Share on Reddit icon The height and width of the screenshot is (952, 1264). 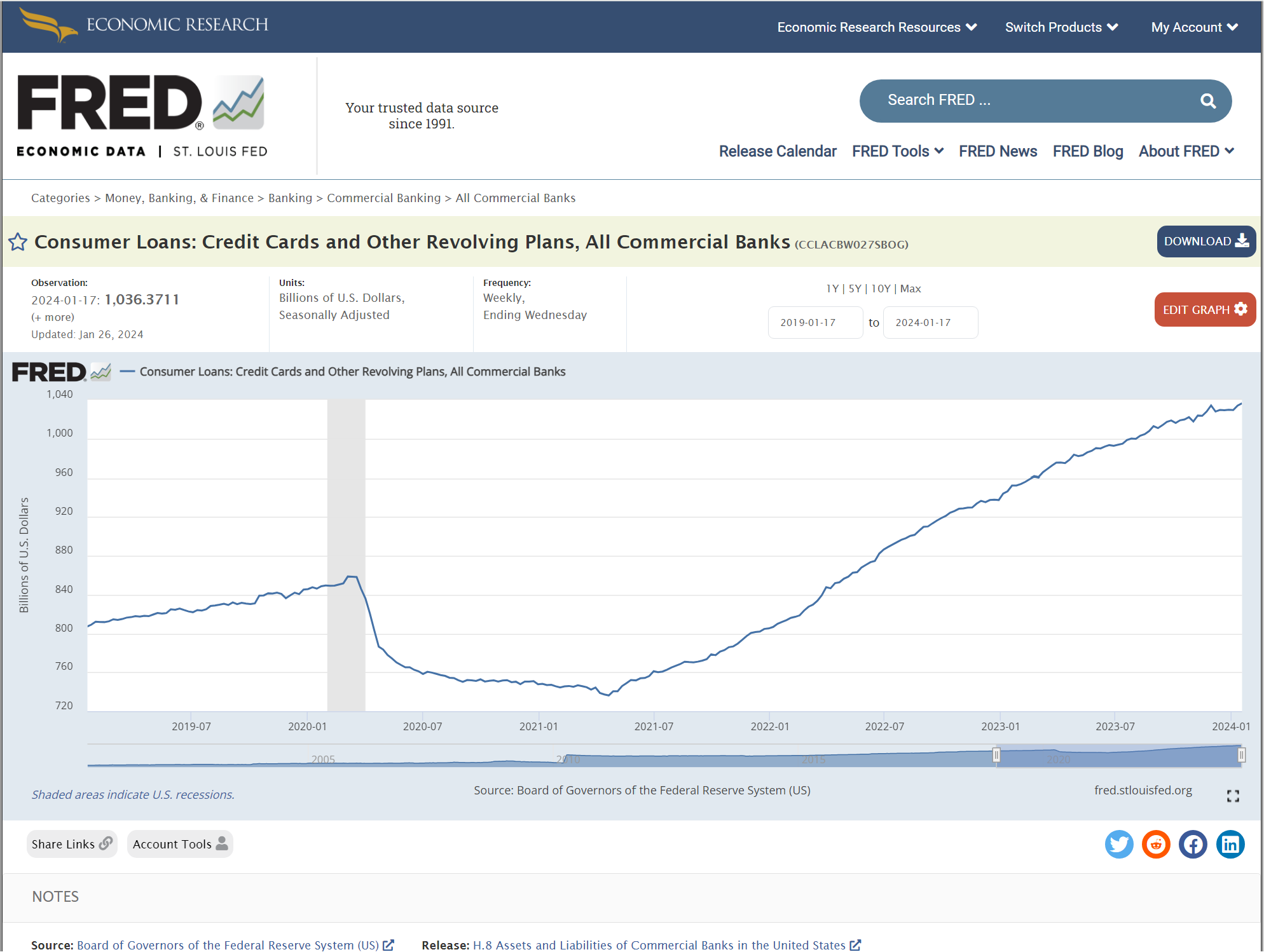pyautogui.click(x=1156, y=845)
